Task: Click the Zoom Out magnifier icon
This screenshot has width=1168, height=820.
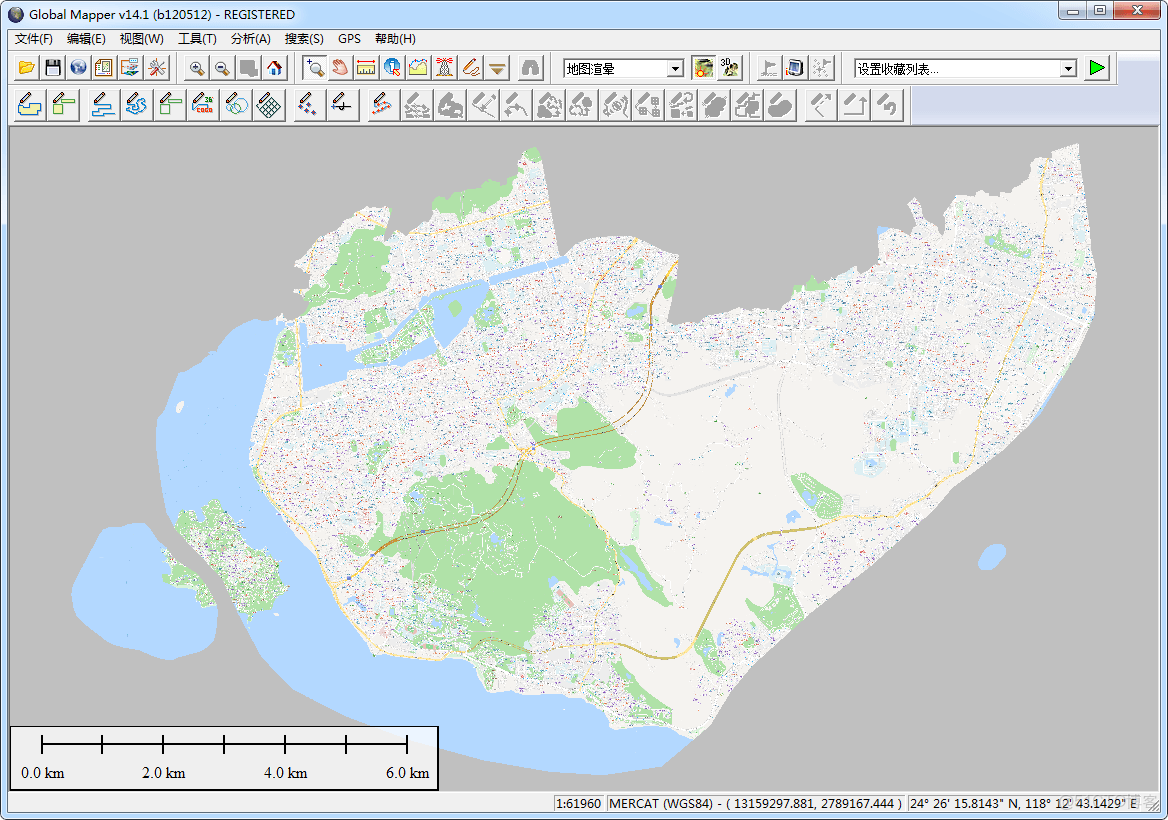Action: click(222, 68)
